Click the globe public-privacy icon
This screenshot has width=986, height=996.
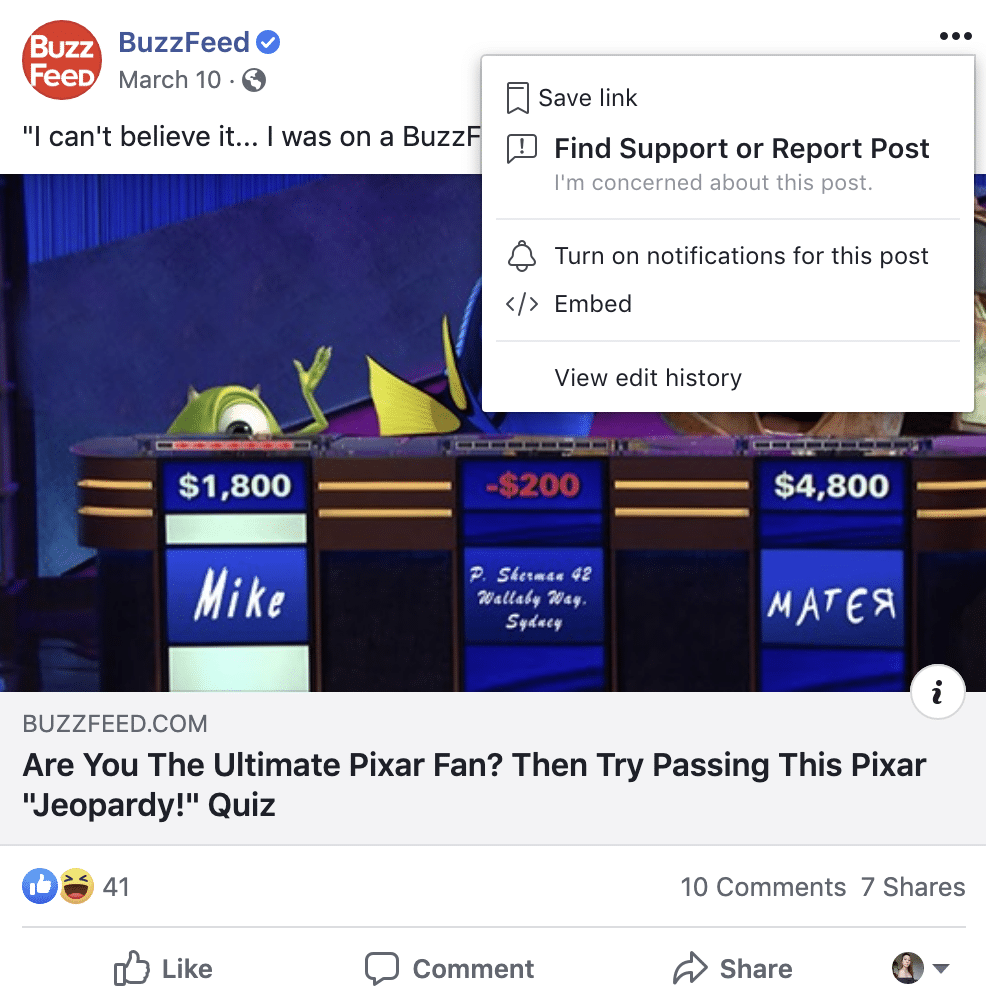253,80
